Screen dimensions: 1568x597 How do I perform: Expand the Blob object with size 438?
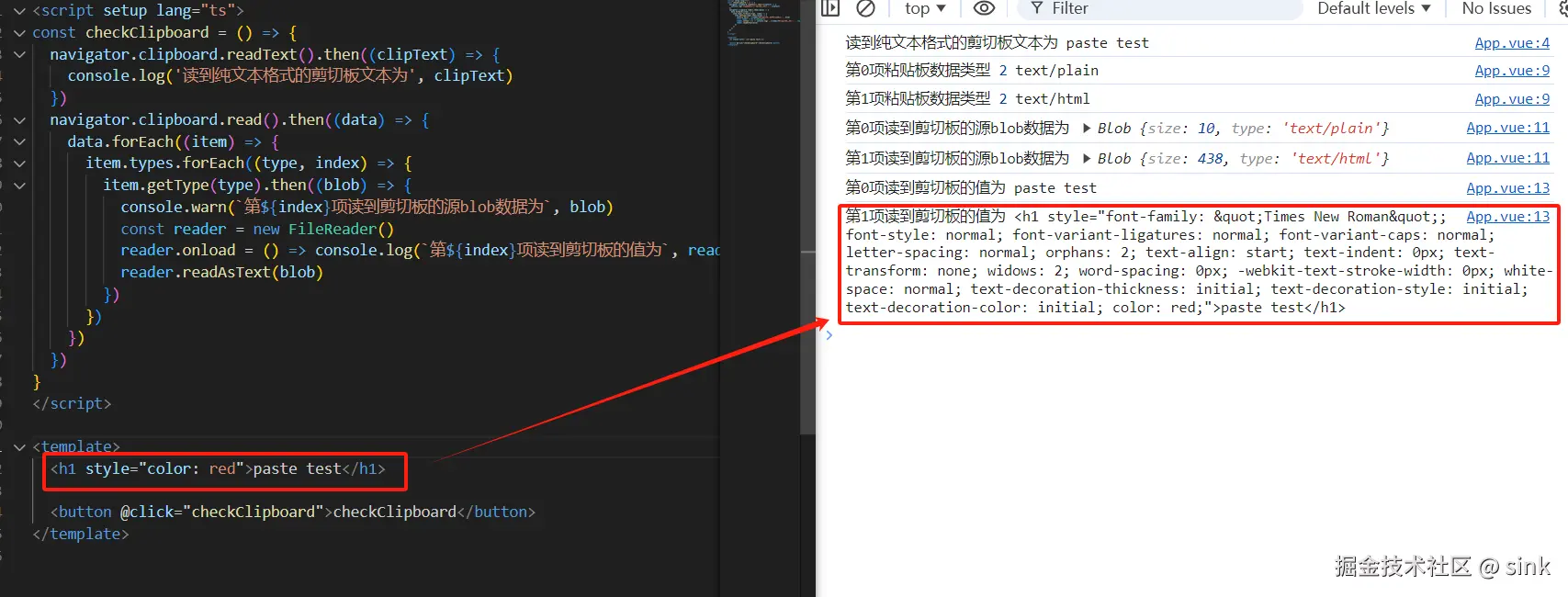coord(1087,159)
